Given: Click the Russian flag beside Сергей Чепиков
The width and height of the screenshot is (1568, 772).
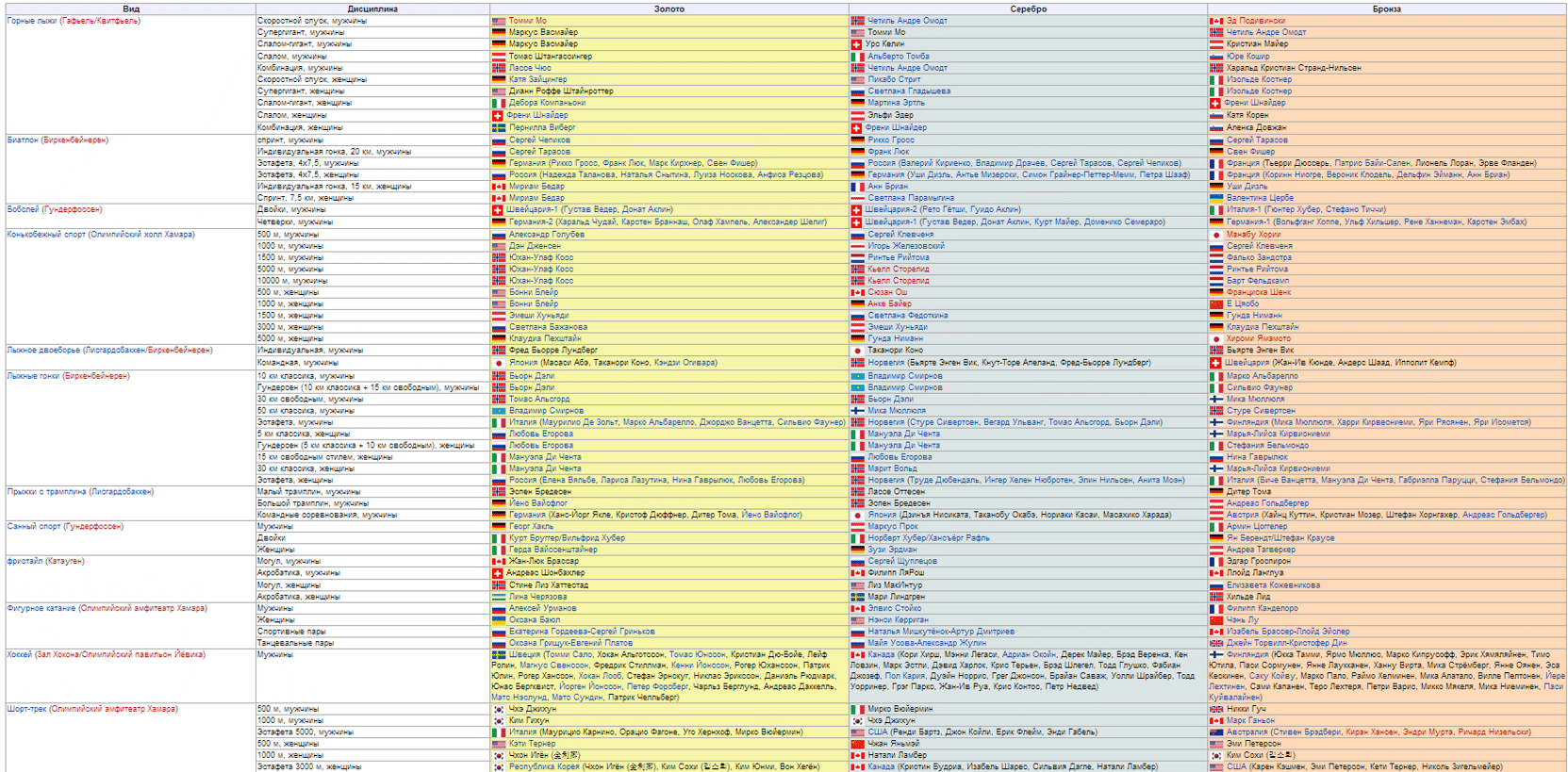Looking at the screenshot, I should pyautogui.click(x=499, y=140).
